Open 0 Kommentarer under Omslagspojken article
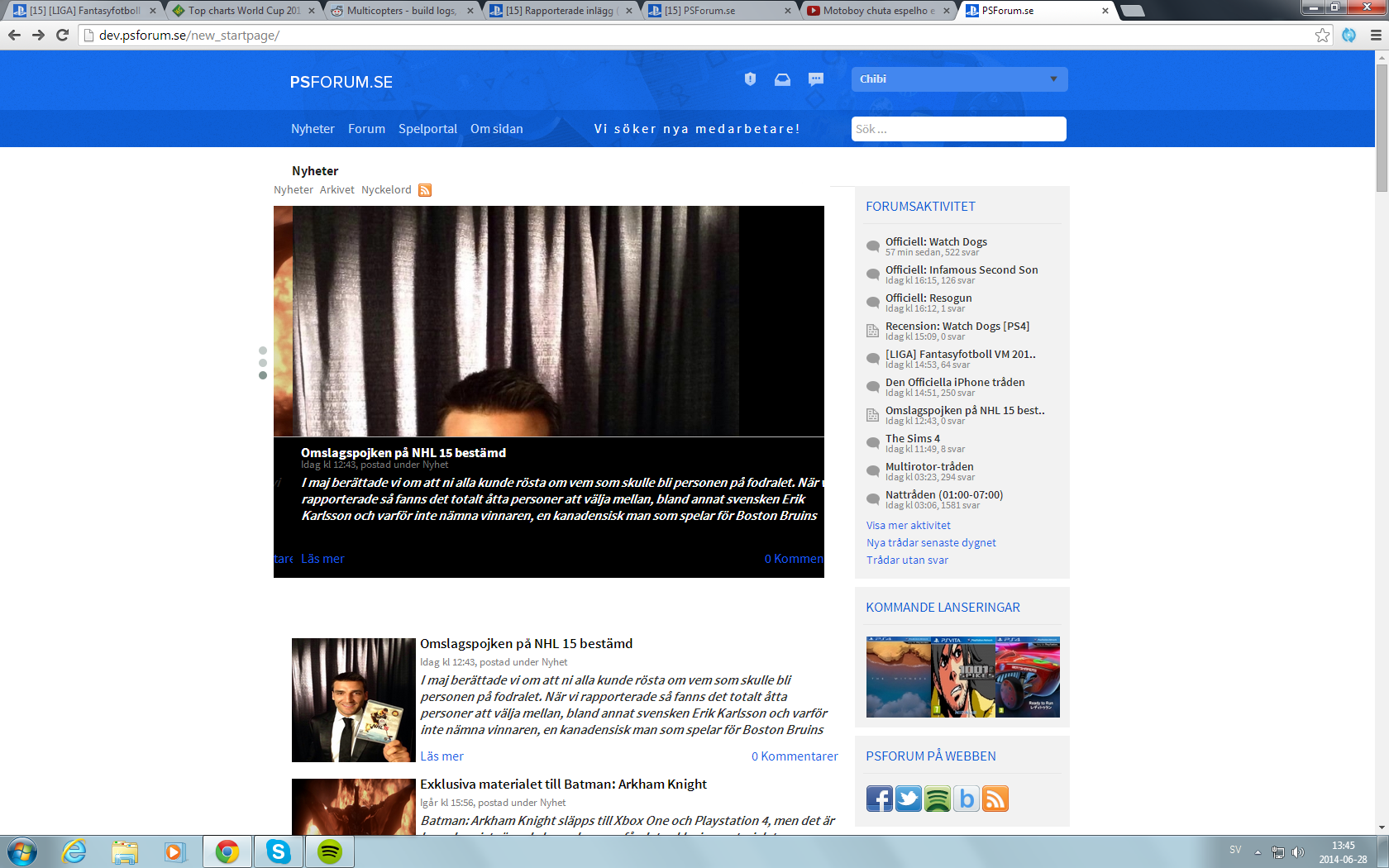This screenshot has height=868, width=1389. pos(795,756)
